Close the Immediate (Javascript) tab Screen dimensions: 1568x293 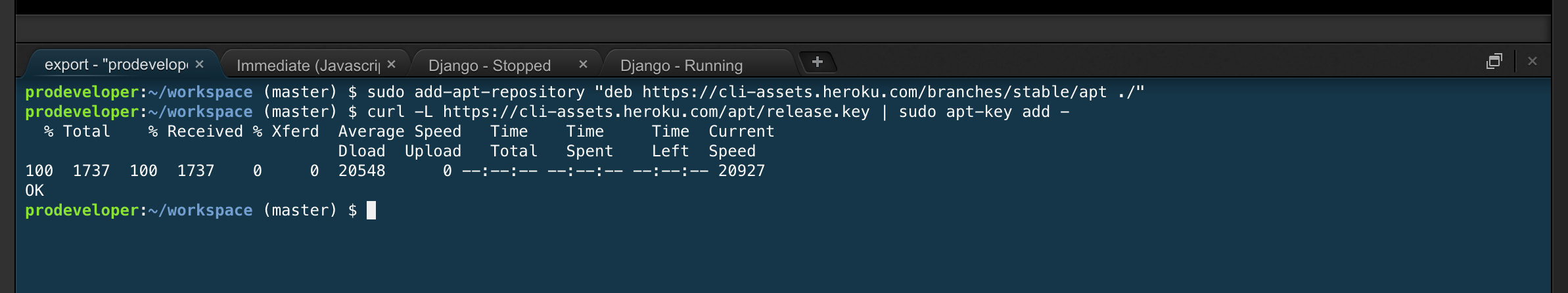[x=392, y=64]
